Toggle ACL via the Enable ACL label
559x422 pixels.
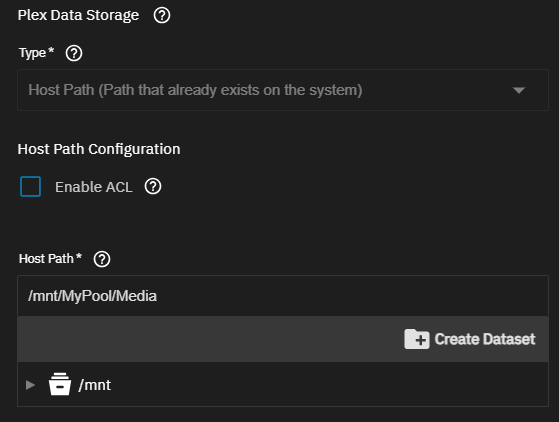pyautogui.click(x=94, y=187)
